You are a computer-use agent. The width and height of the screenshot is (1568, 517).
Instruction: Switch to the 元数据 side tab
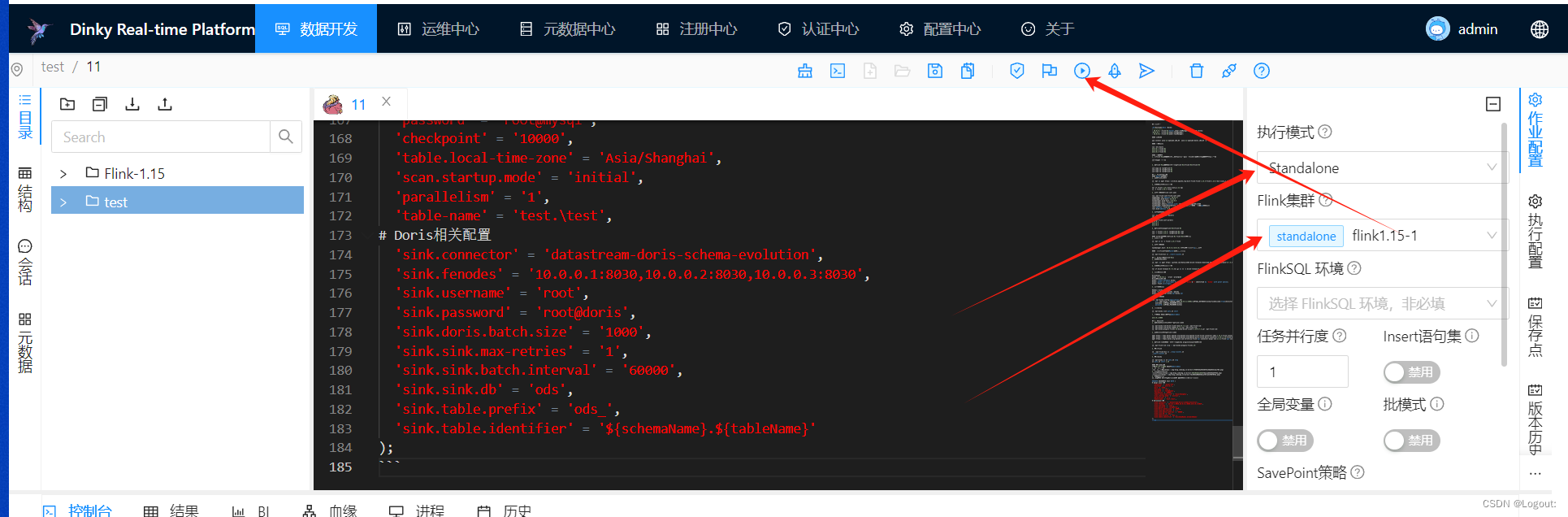pyautogui.click(x=25, y=342)
